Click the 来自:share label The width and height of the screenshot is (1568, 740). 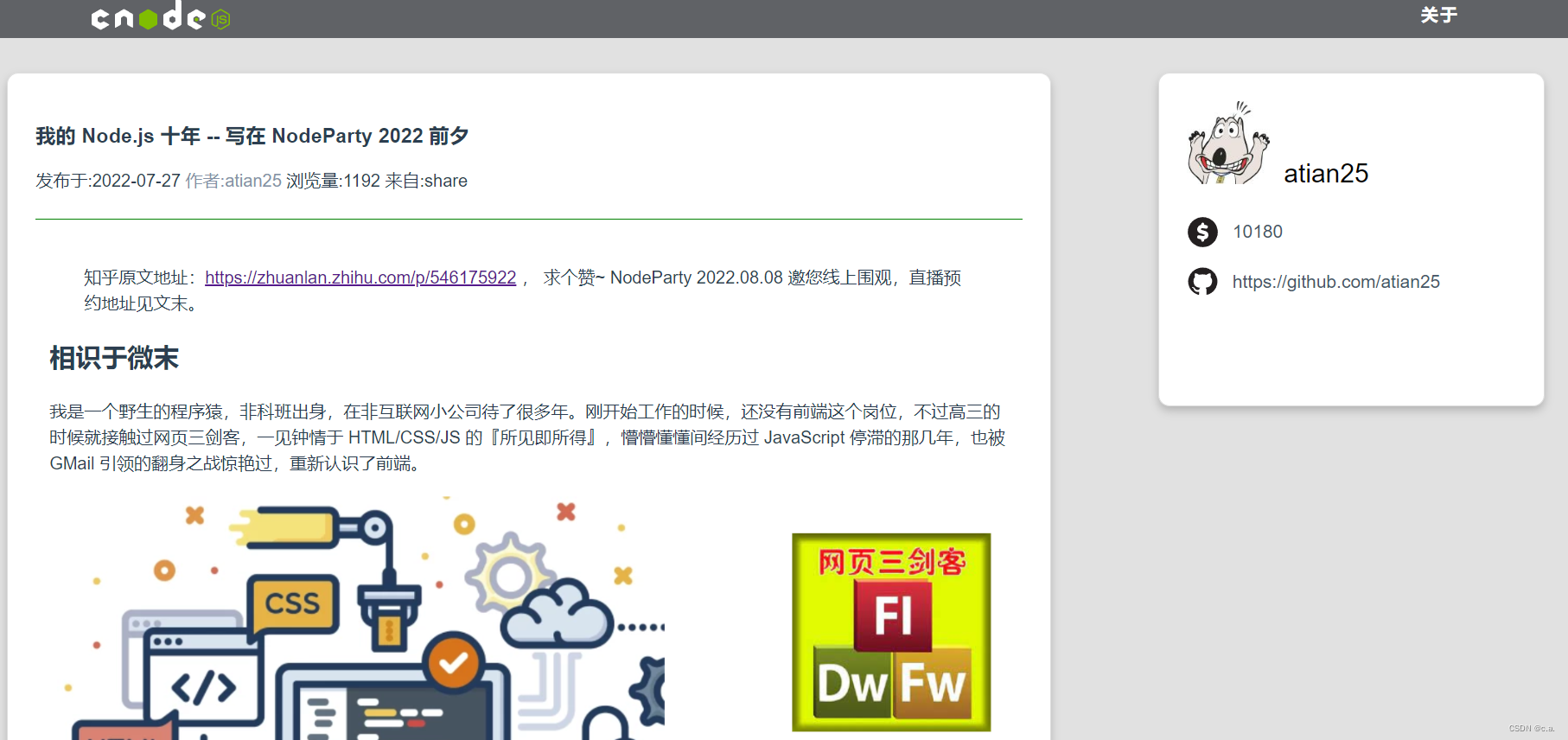(x=426, y=181)
